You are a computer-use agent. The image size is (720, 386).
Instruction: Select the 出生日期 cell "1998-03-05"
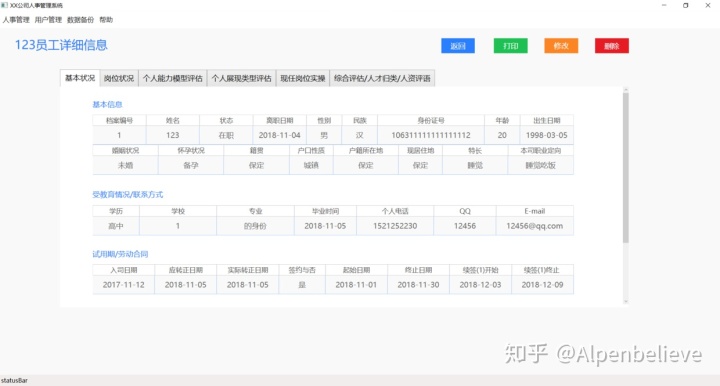pyautogui.click(x=546, y=135)
